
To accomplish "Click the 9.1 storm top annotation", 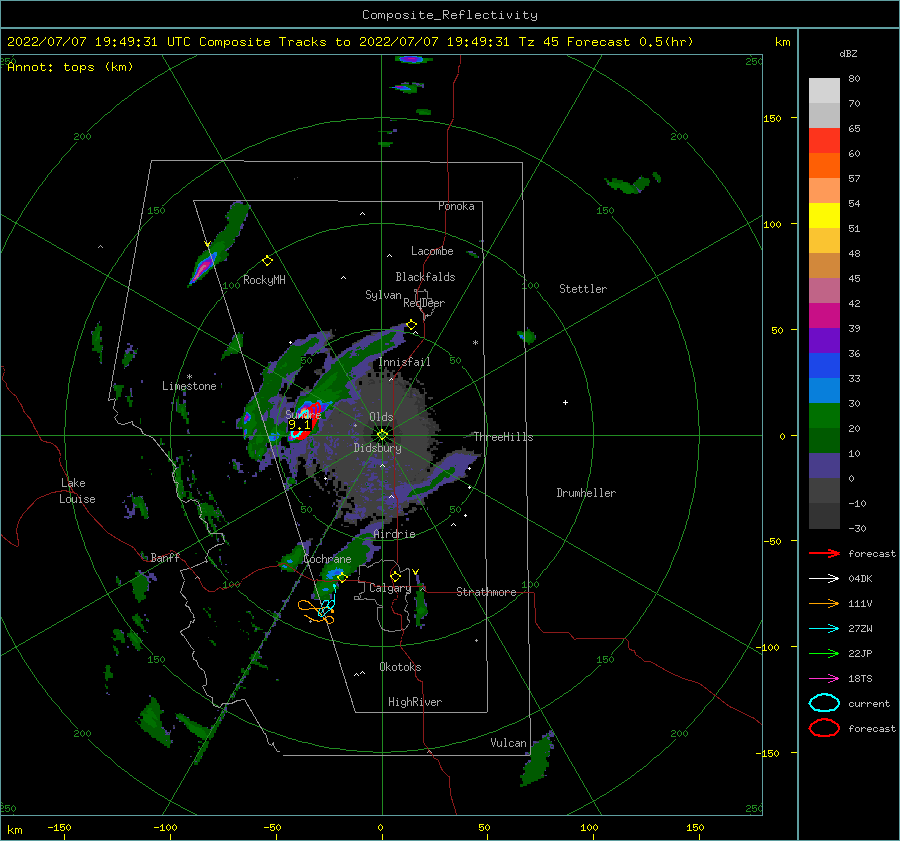I will pyautogui.click(x=299, y=425).
